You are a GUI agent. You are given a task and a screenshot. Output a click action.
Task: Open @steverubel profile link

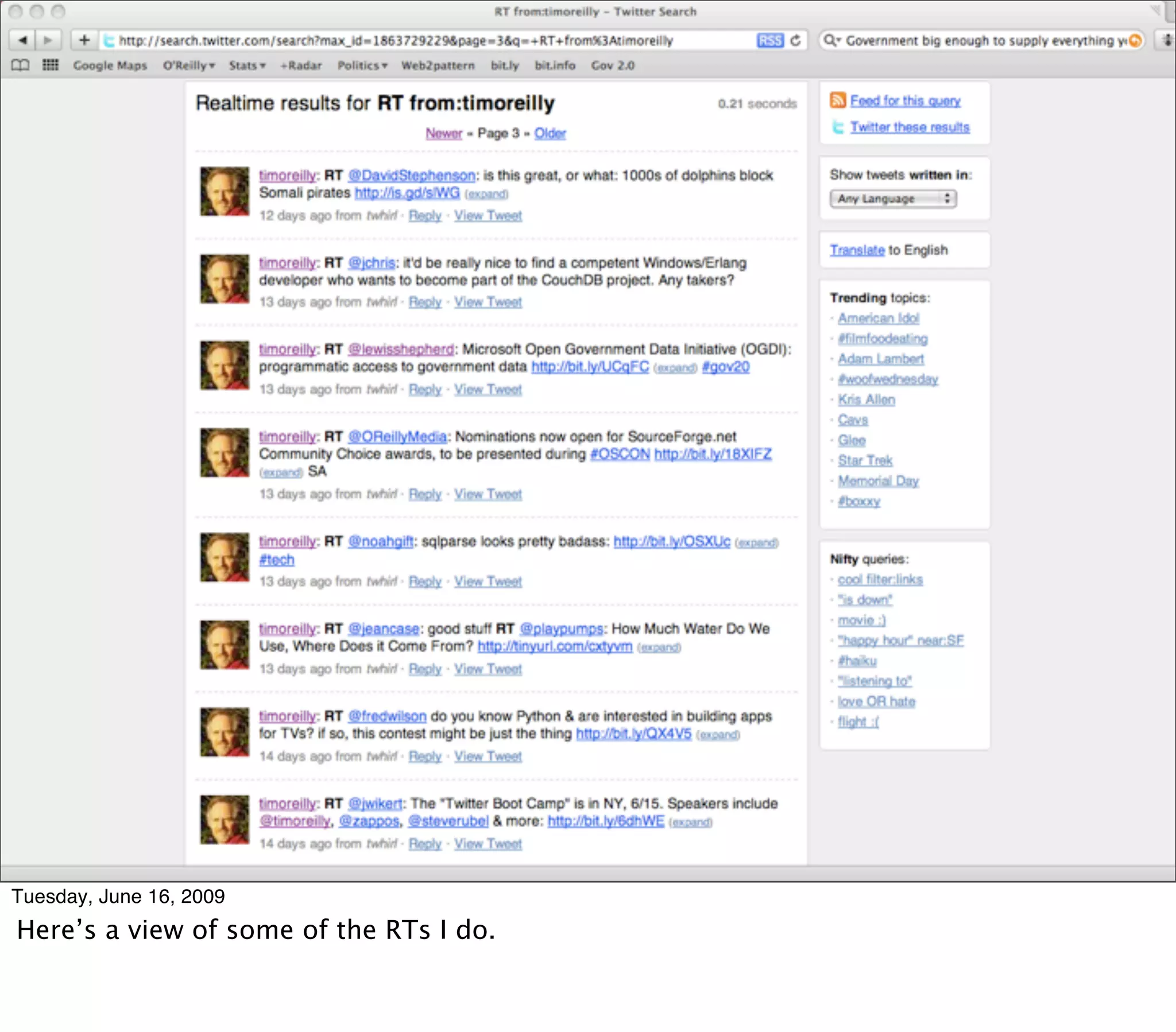click(448, 821)
